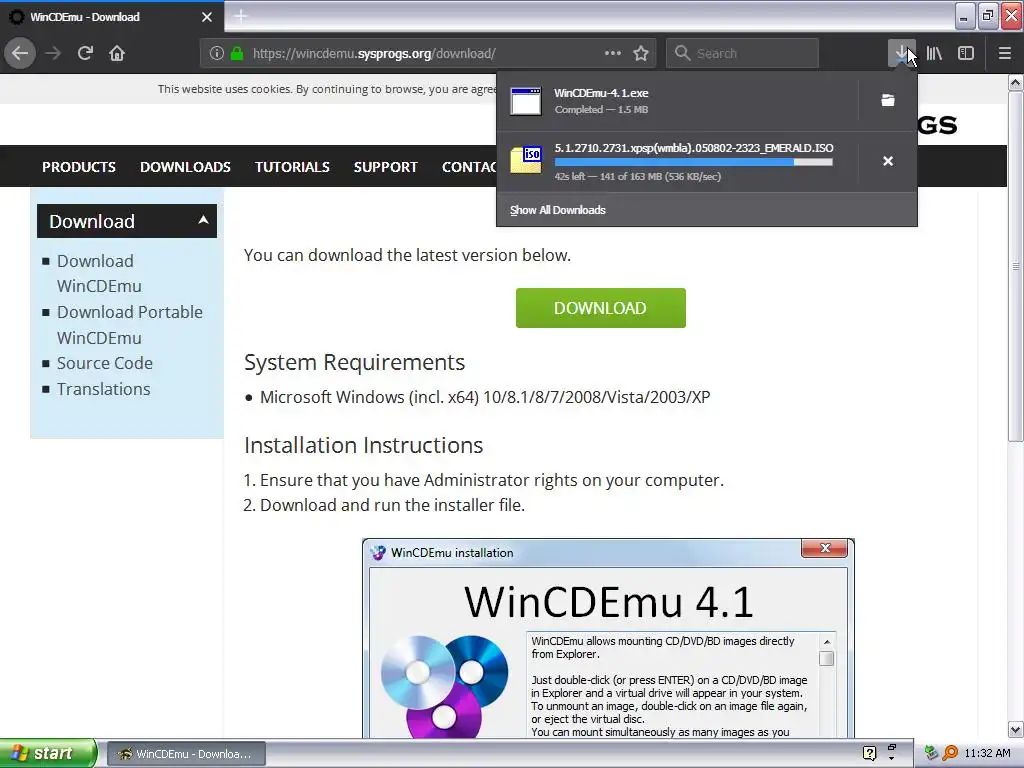Screen dimensions: 1024x768
Task: Open the SUPPORT menu
Action: click(385, 167)
